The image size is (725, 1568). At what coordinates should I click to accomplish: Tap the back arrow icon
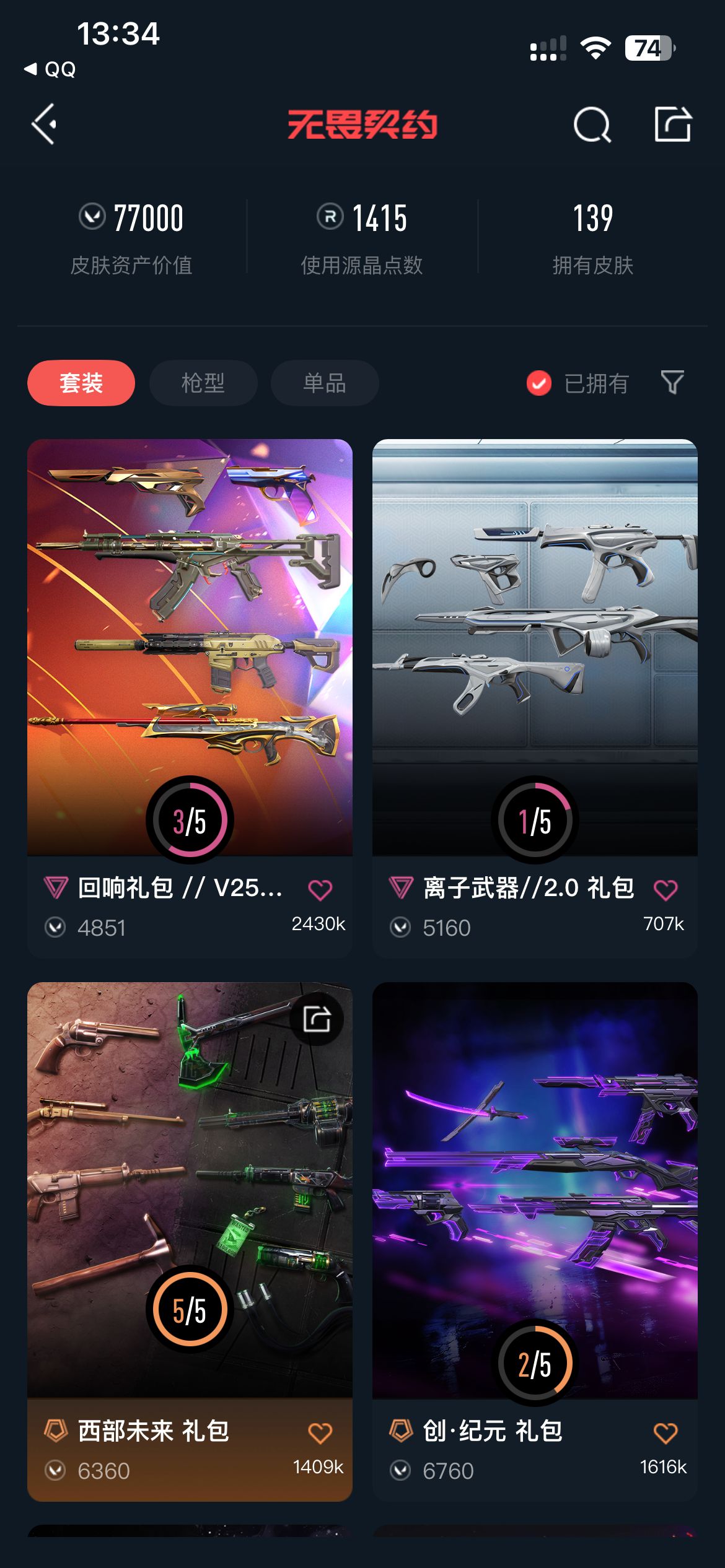click(x=45, y=124)
